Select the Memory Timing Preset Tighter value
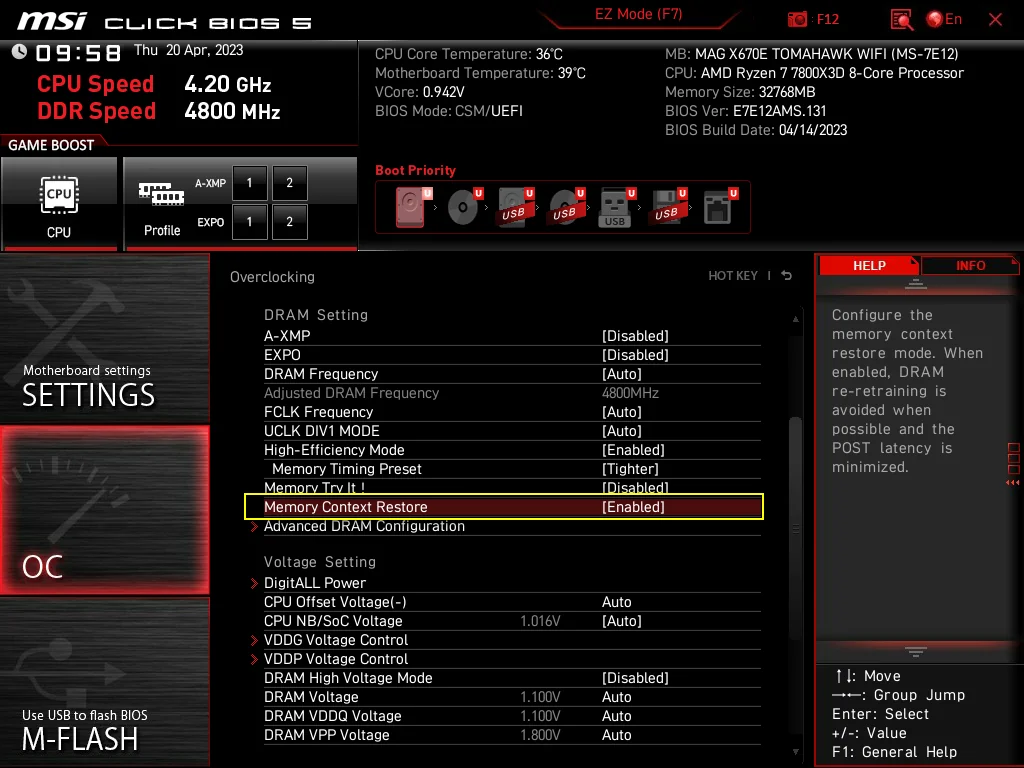The image size is (1024, 768). (630, 469)
